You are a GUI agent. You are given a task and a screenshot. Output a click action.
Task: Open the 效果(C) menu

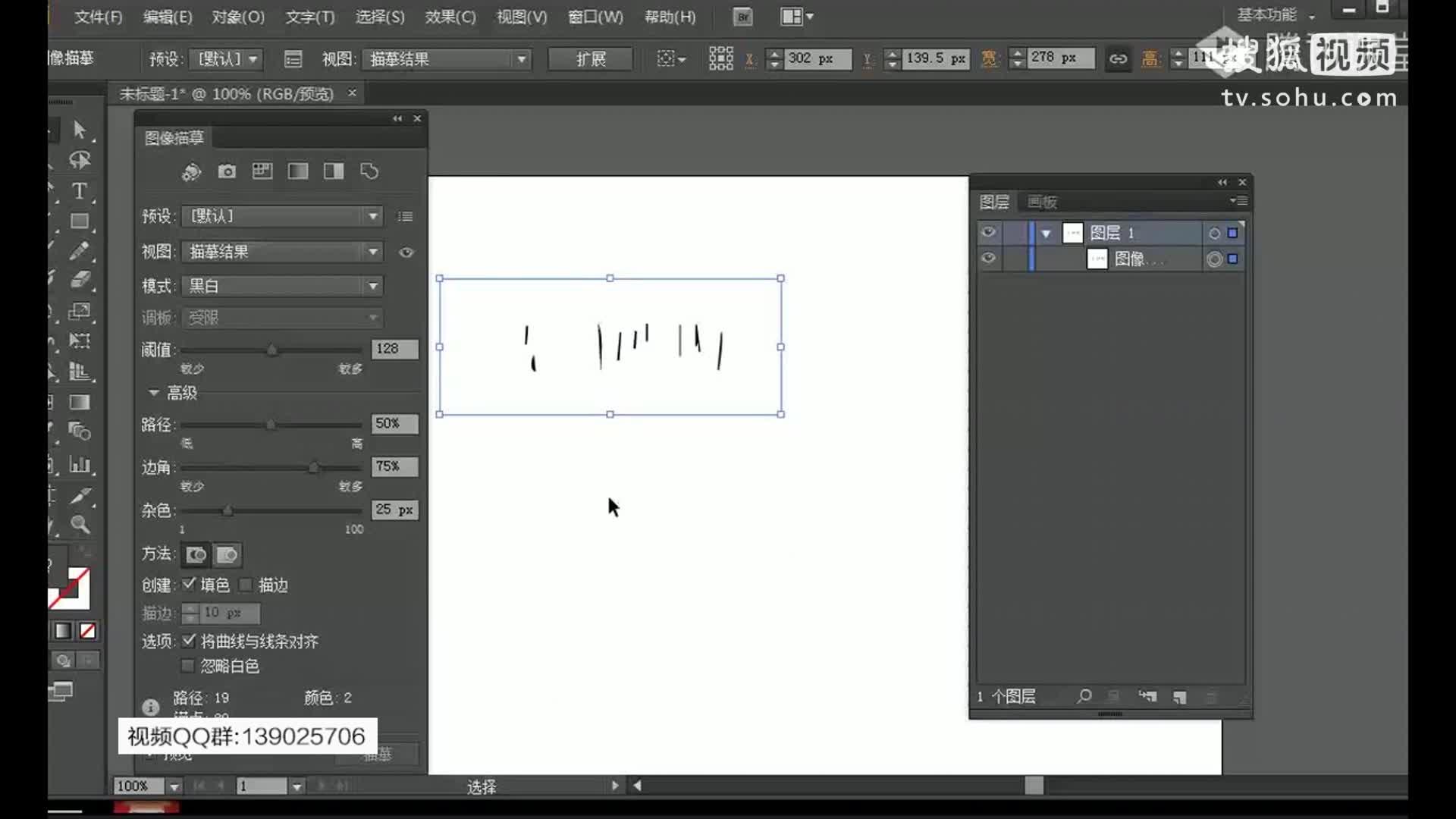[x=450, y=17]
